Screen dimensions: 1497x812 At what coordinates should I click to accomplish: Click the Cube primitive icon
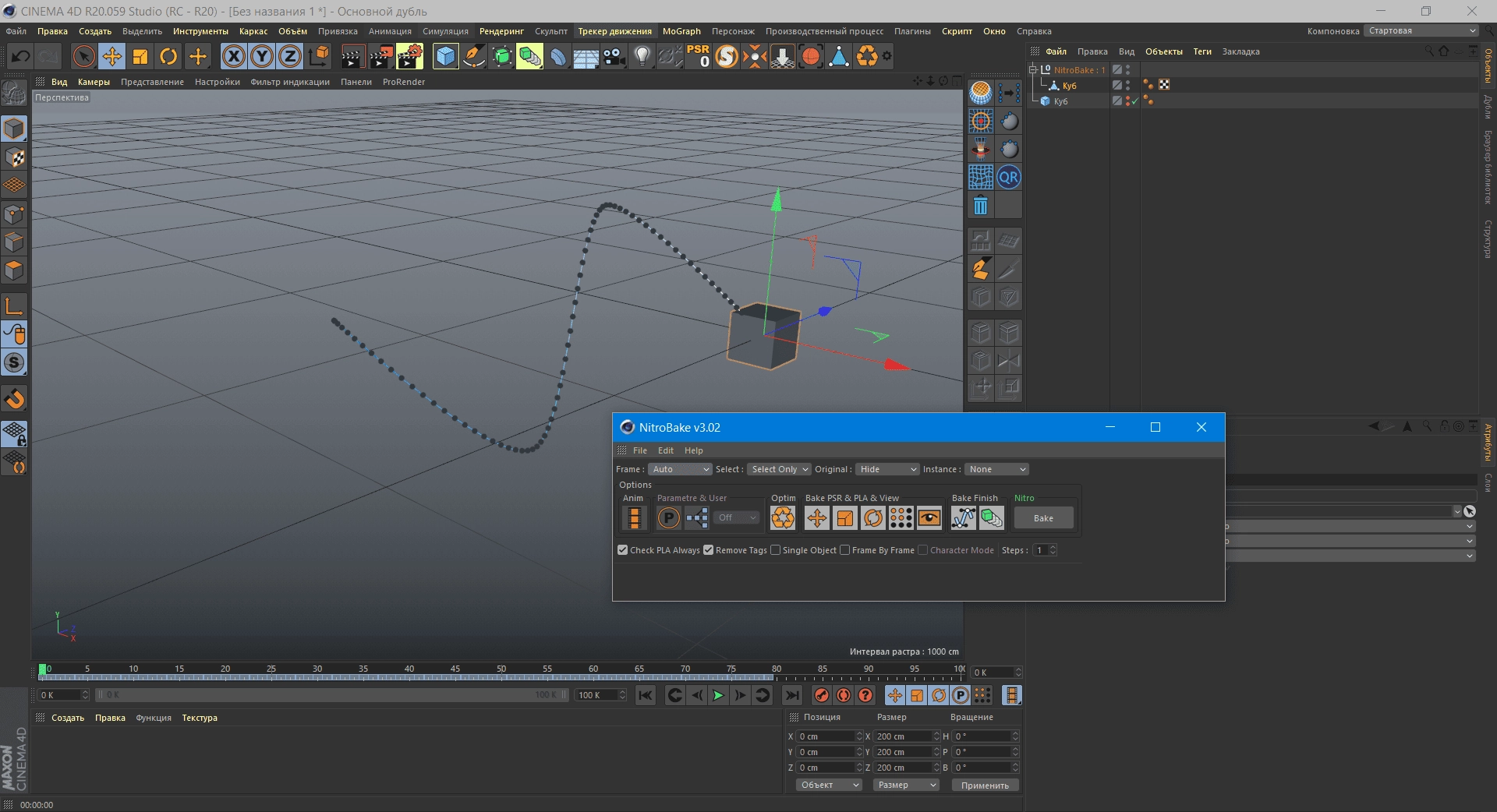(x=445, y=56)
